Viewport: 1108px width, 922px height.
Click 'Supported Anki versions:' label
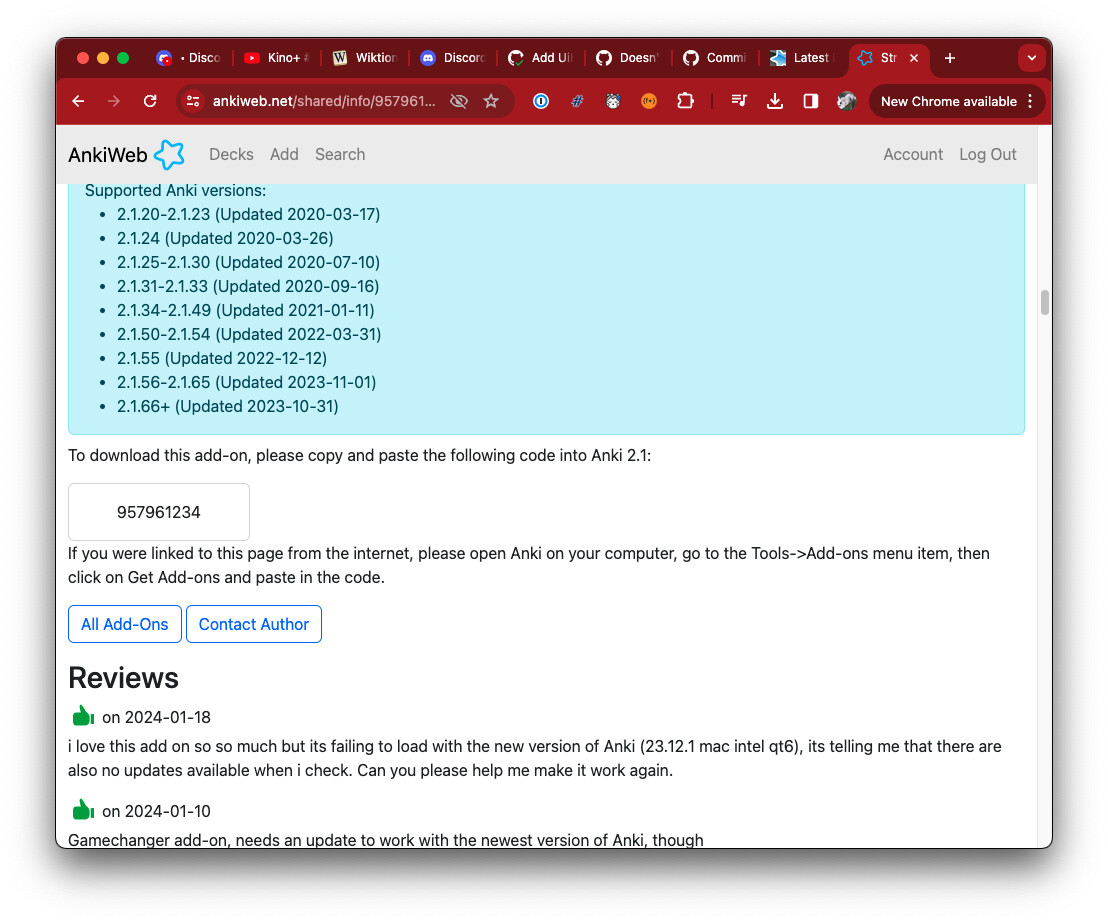coord(175,191)
